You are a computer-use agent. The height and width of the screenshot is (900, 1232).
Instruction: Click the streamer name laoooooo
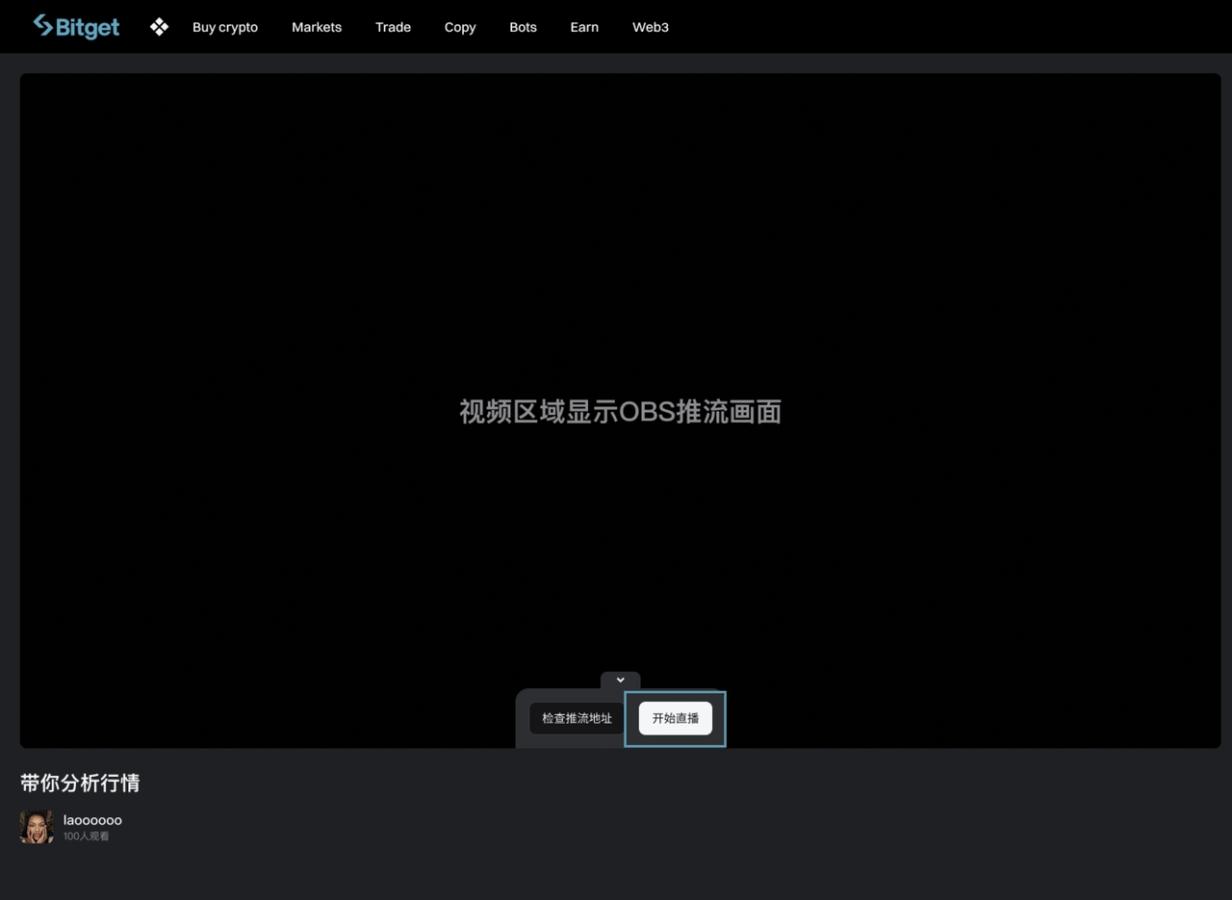pyautogui.click(x=92, y=819)
